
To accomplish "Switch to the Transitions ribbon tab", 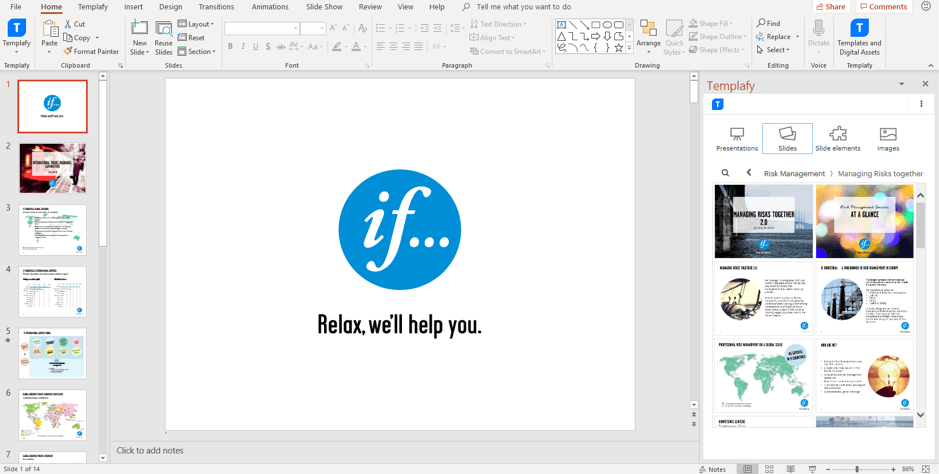I will click(216, 7).
